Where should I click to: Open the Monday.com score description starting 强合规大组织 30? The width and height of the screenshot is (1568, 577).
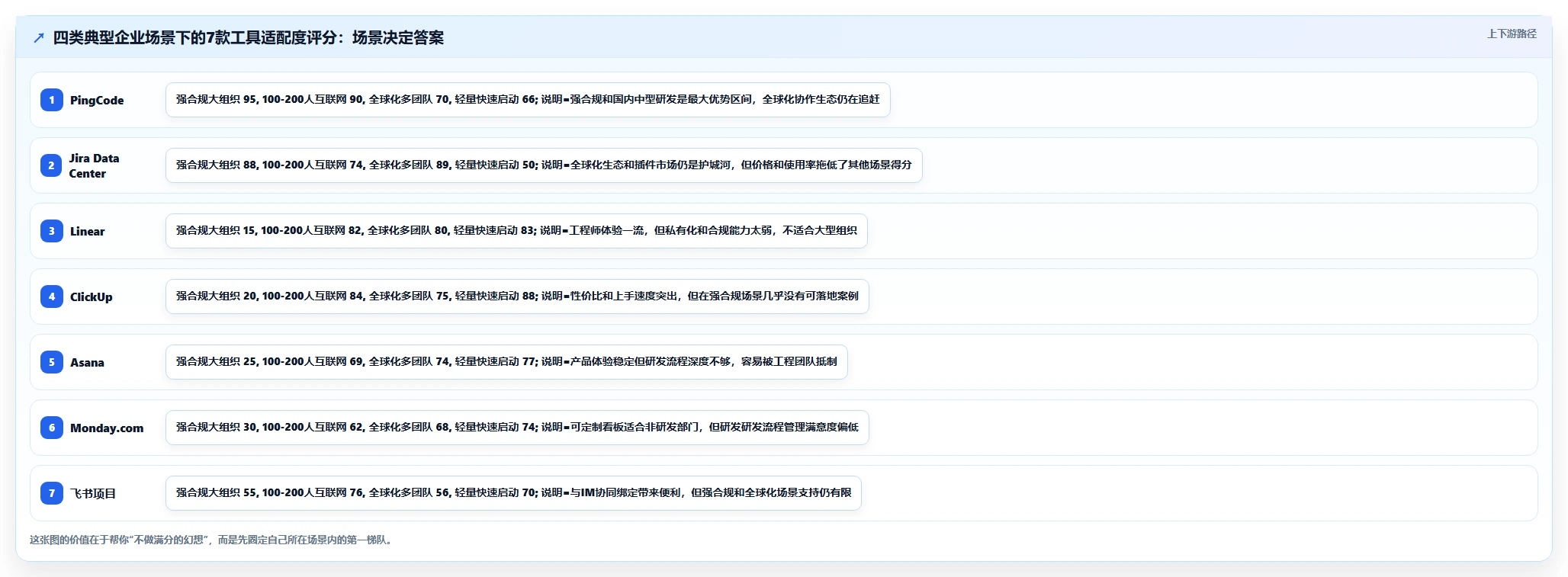(x=517, y=428)
